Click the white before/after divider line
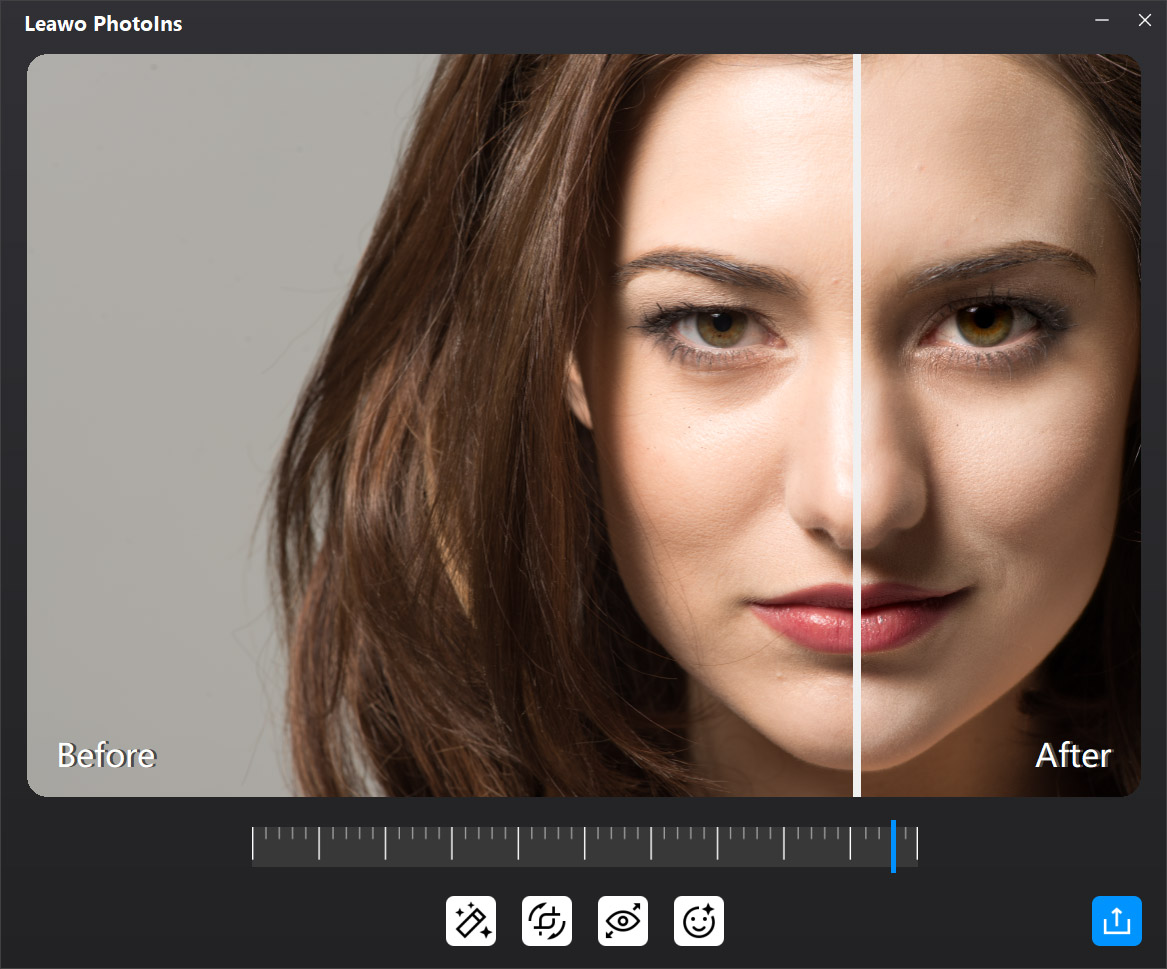 (x=857, y=425)
